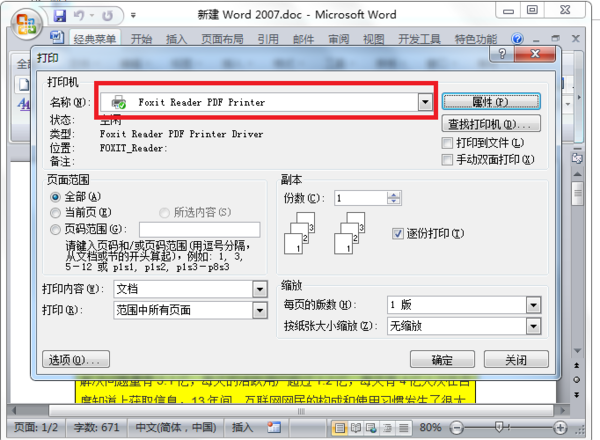Open print range dropdown 范围中所有页面
Screen dimensions: 600x440
click(260, 310)
